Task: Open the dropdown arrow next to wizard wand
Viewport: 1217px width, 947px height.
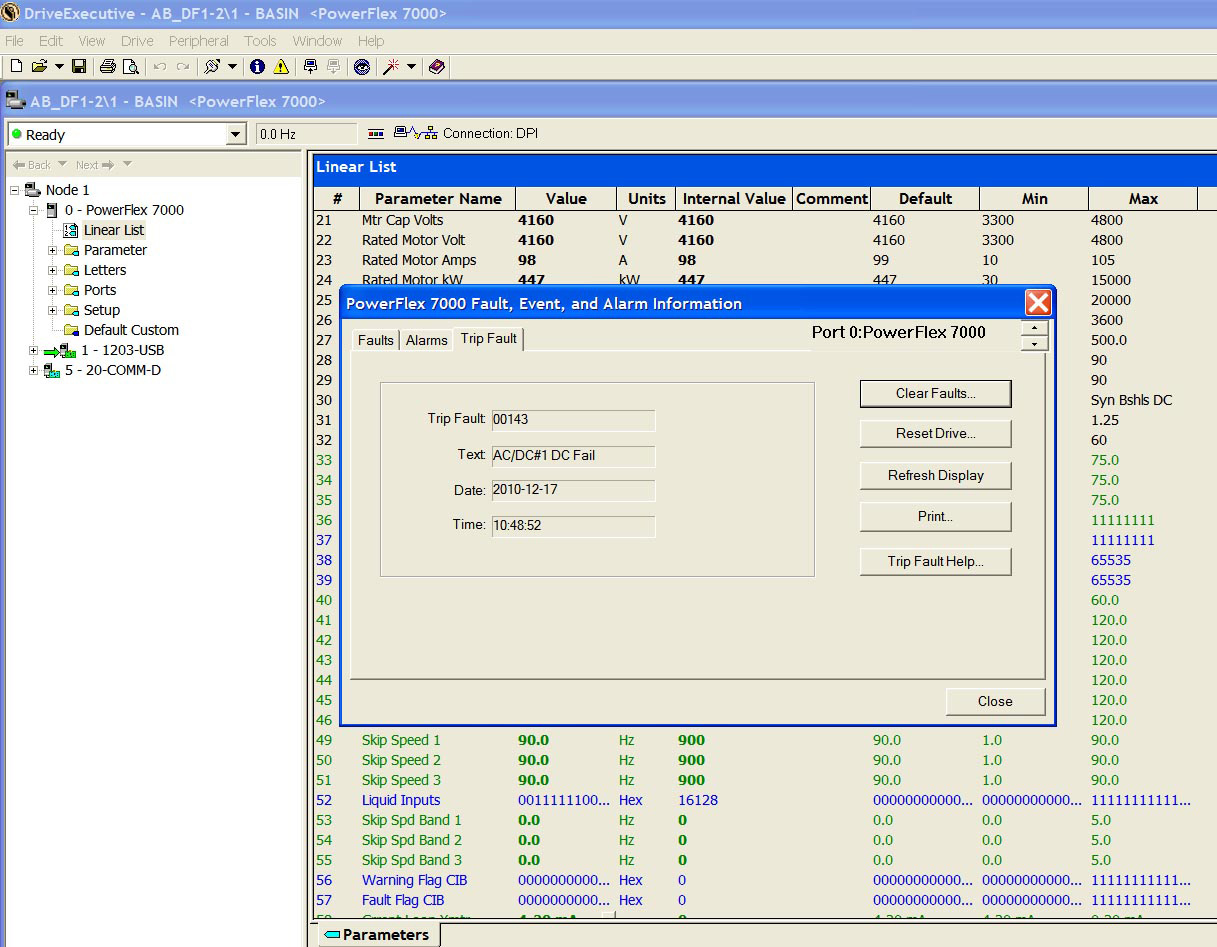Action: (x=411, y=67)
